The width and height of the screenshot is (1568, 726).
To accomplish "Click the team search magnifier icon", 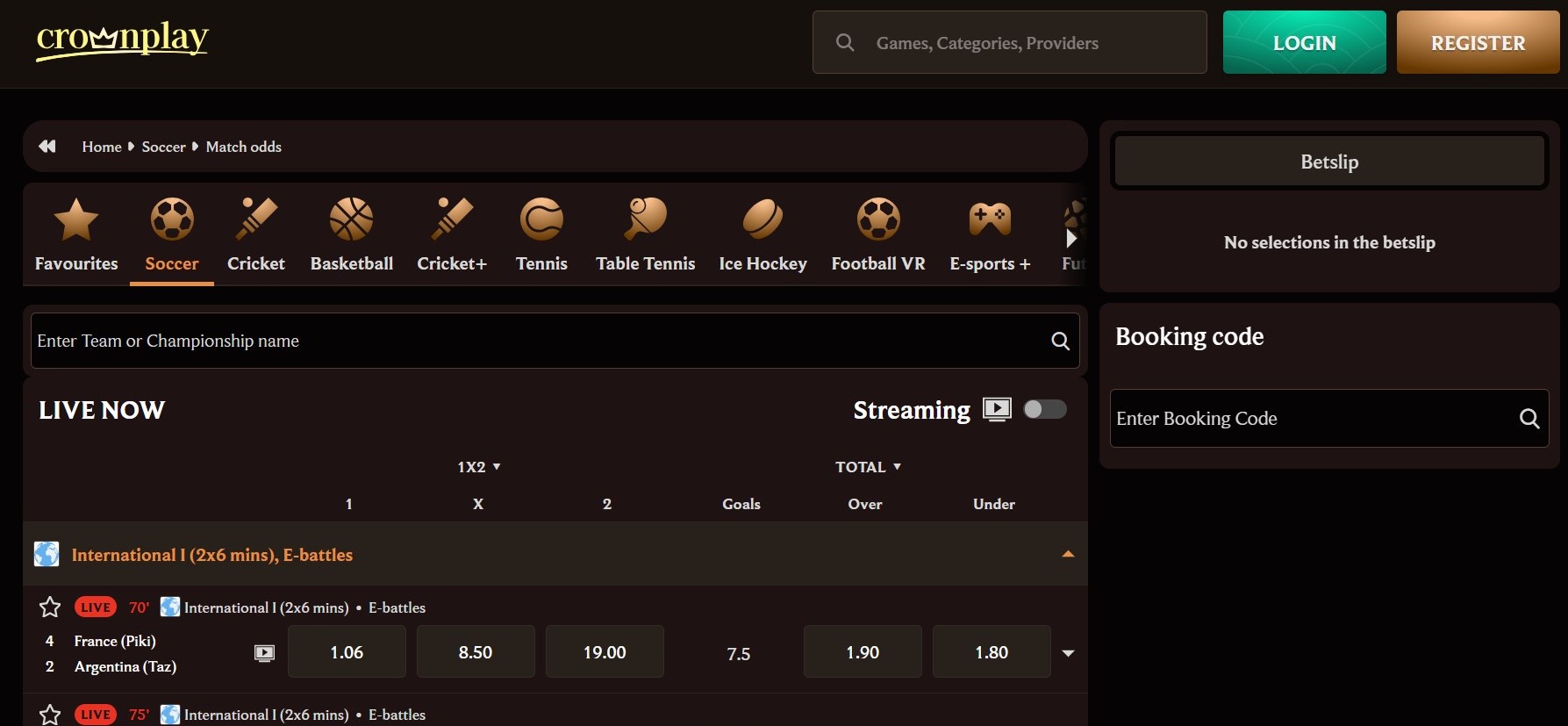I will point(1060,341).
